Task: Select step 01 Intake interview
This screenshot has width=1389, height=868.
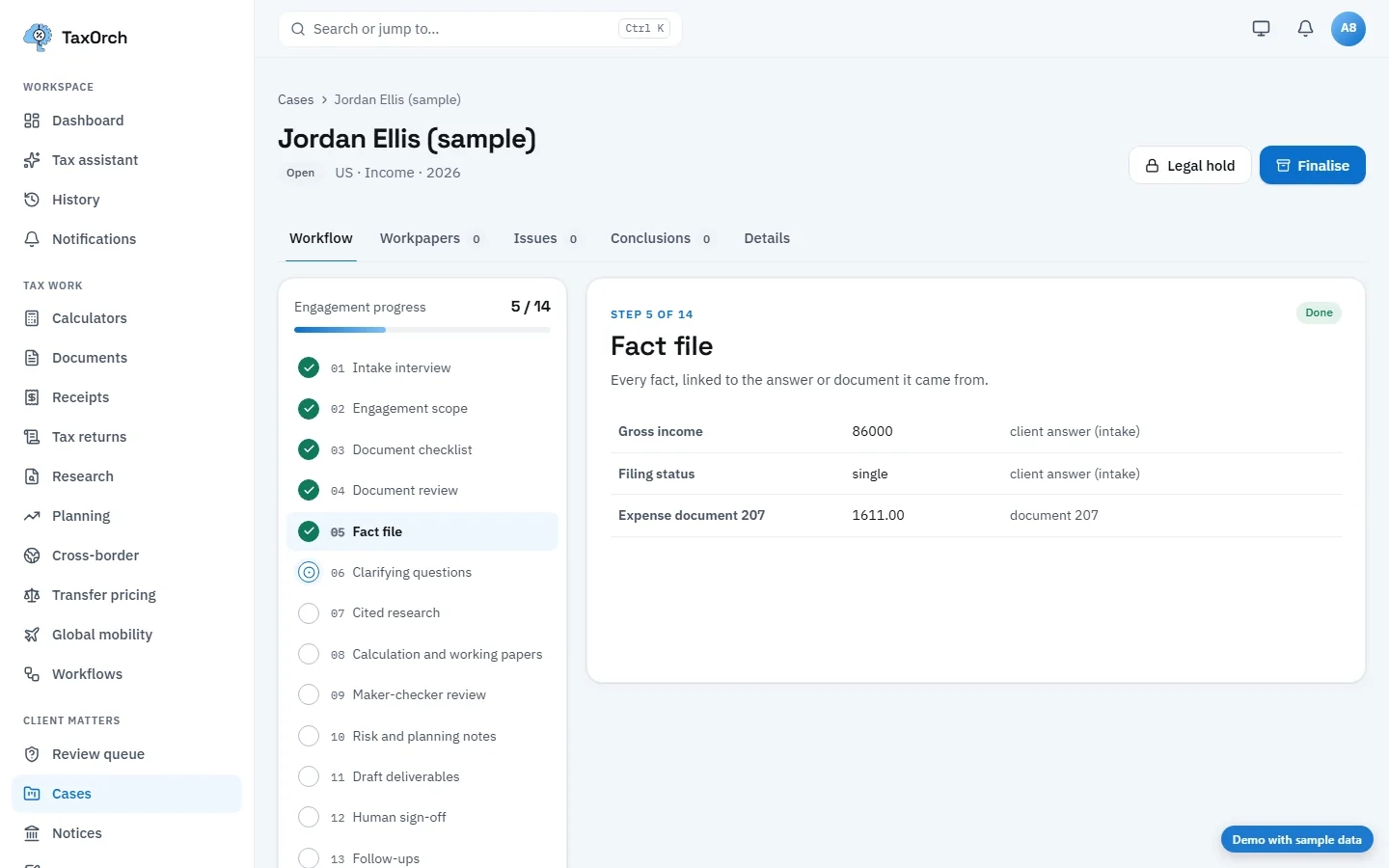Action: [422, 367]
